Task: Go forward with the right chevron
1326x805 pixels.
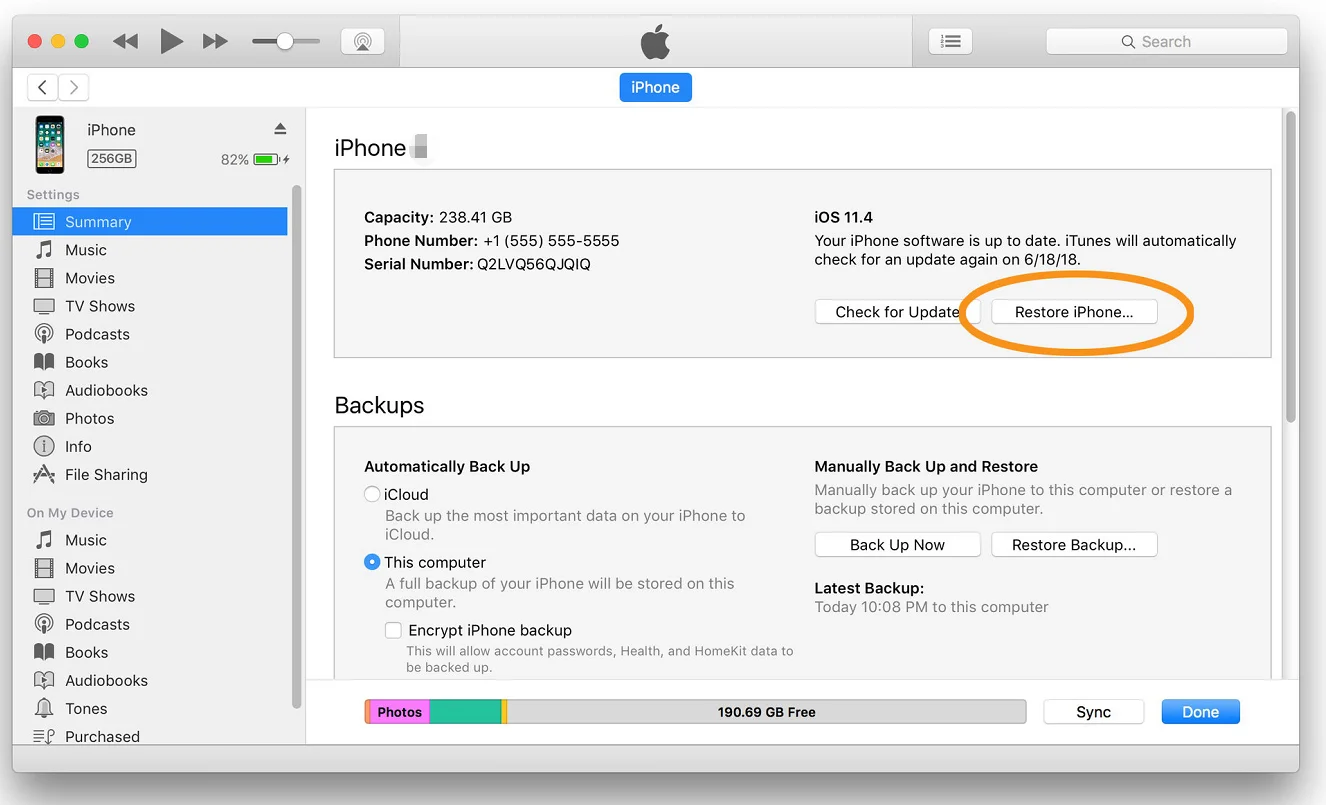Action: pos(74,87)
